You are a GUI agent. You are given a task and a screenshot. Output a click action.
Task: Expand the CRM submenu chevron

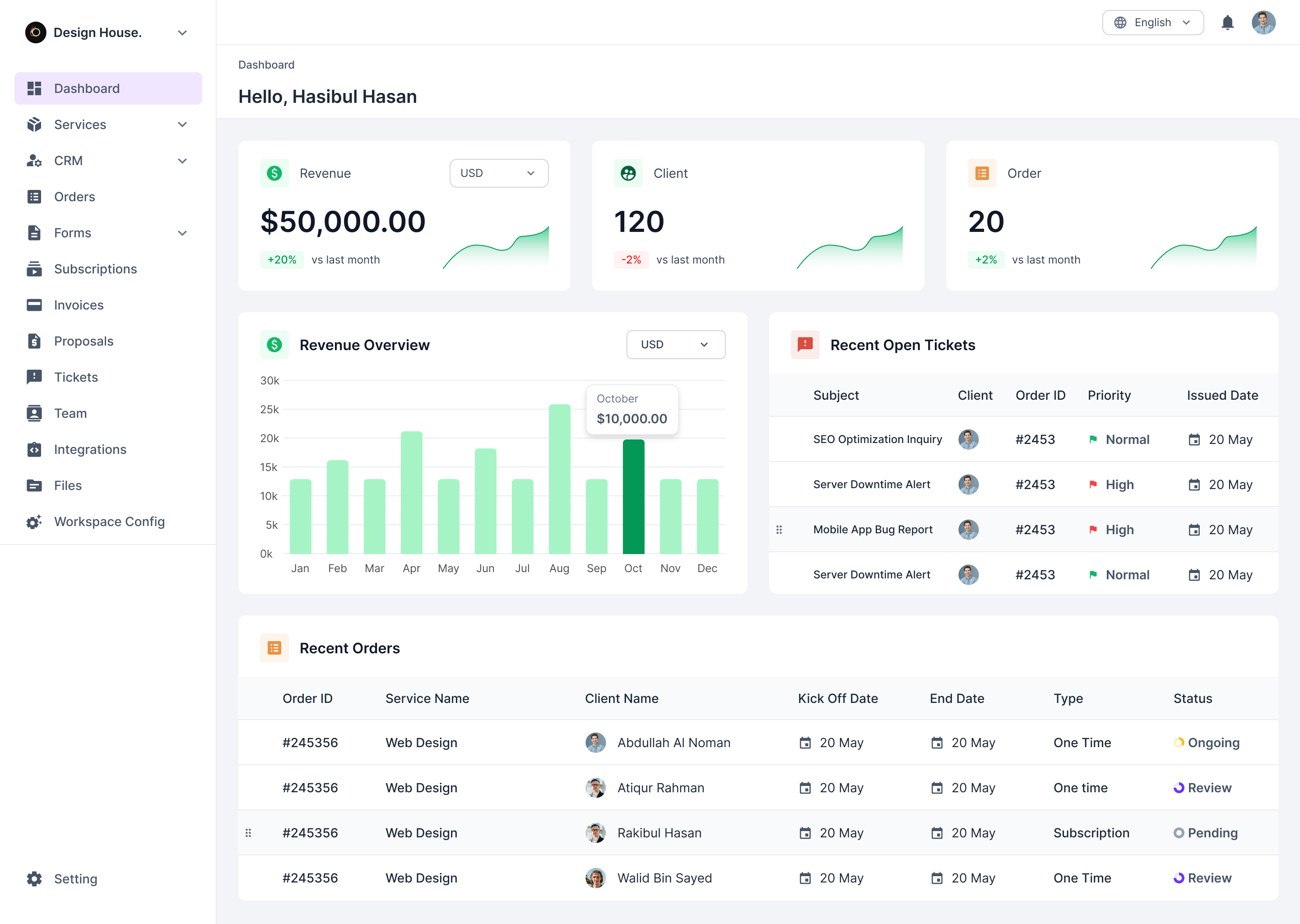182,161
